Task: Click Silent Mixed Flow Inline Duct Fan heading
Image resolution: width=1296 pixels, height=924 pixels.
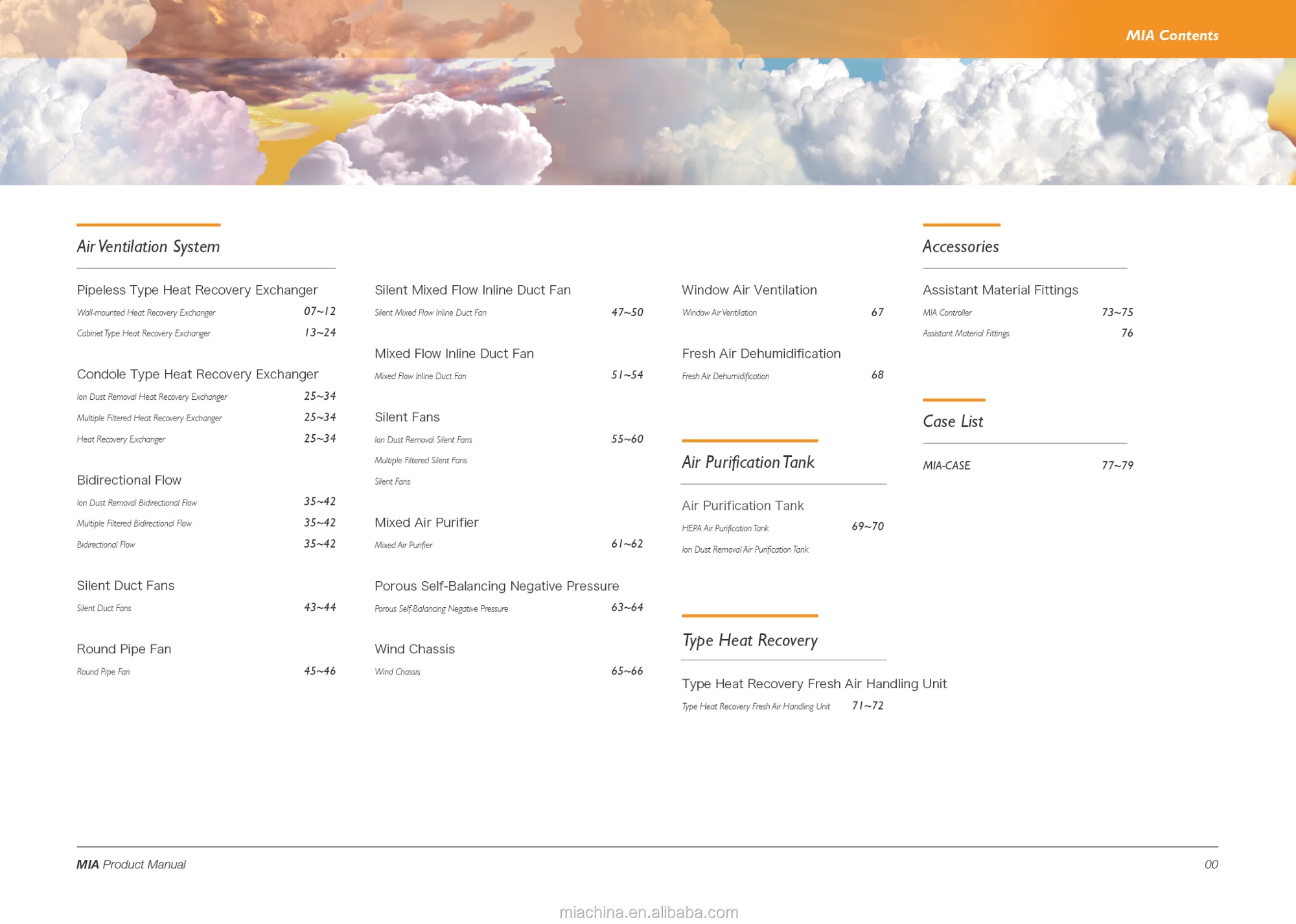Action: pyautogui.click(x=472, y=290)
